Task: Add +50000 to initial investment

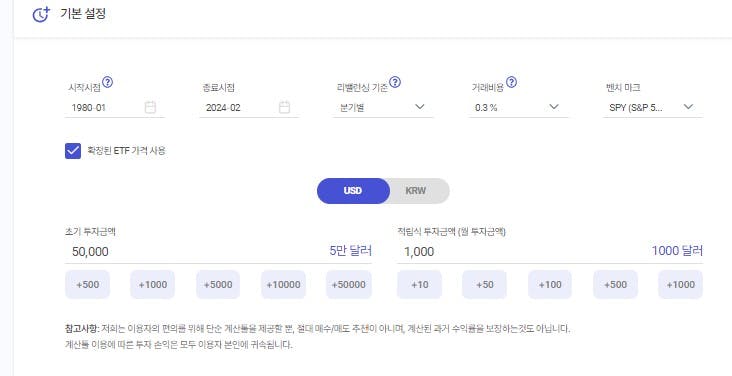Action: [x=349, y=284]
